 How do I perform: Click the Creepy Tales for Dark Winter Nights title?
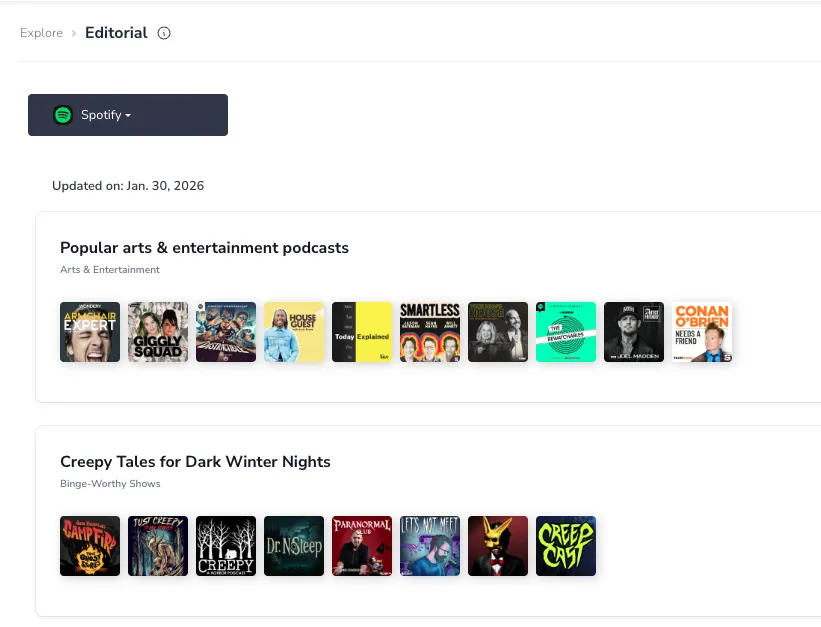[x=195, y=462]
